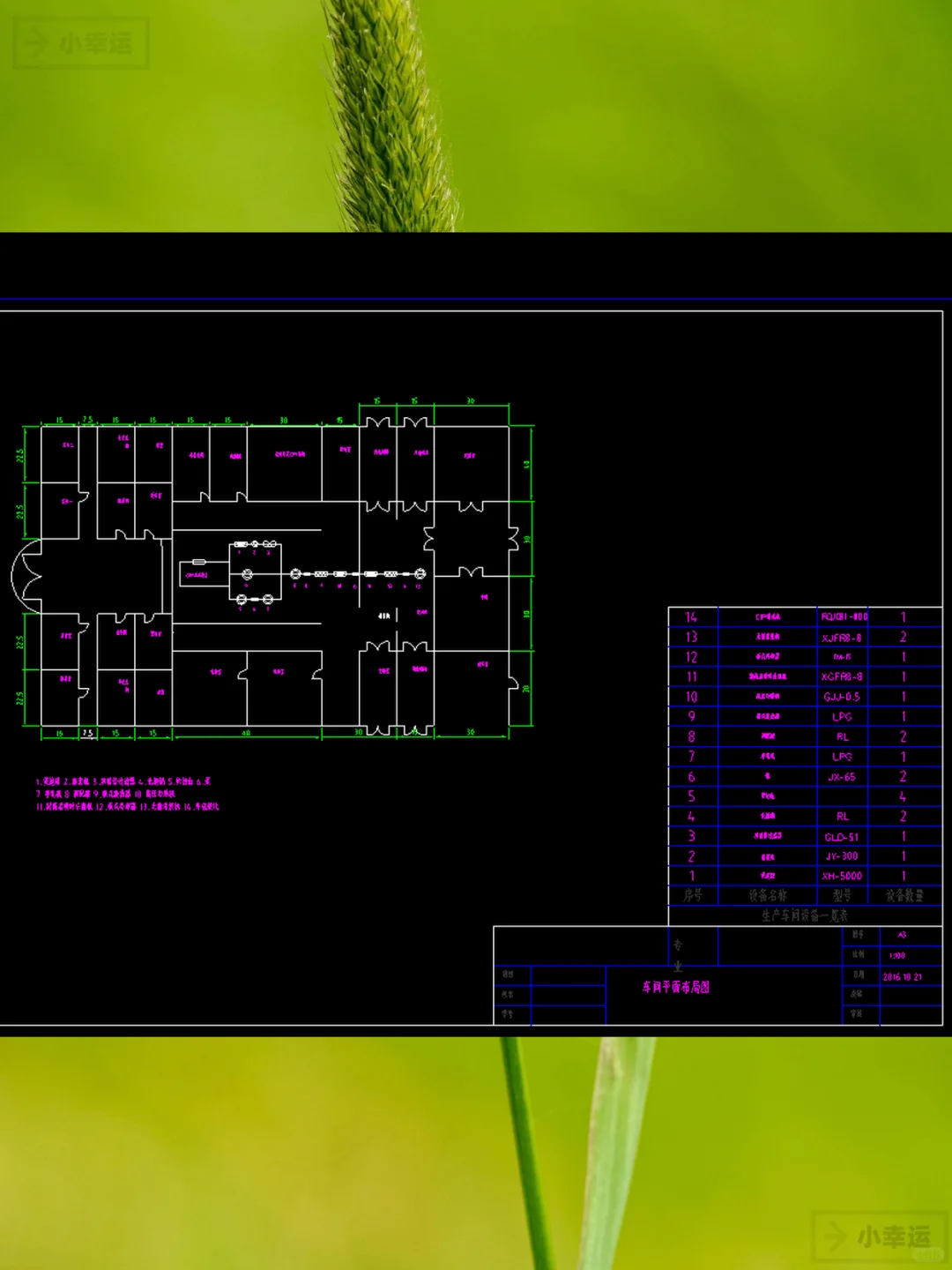Click the A3 sheet size value

point(902,935)
